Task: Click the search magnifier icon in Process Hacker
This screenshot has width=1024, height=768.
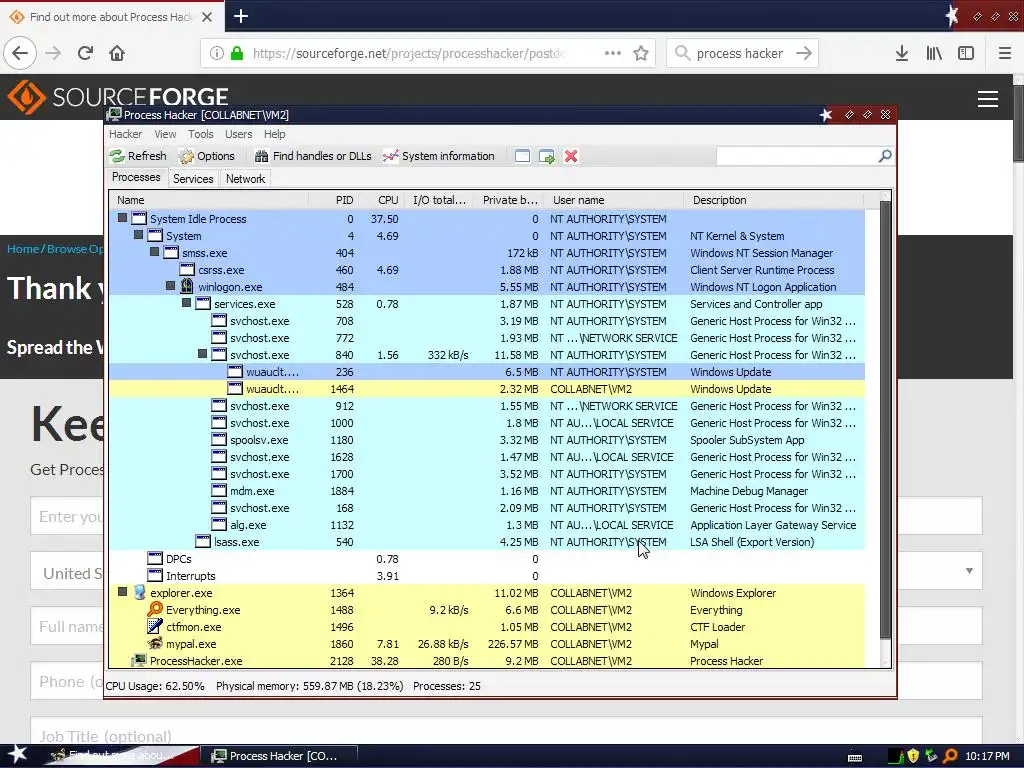Action: tap(885, 156)
